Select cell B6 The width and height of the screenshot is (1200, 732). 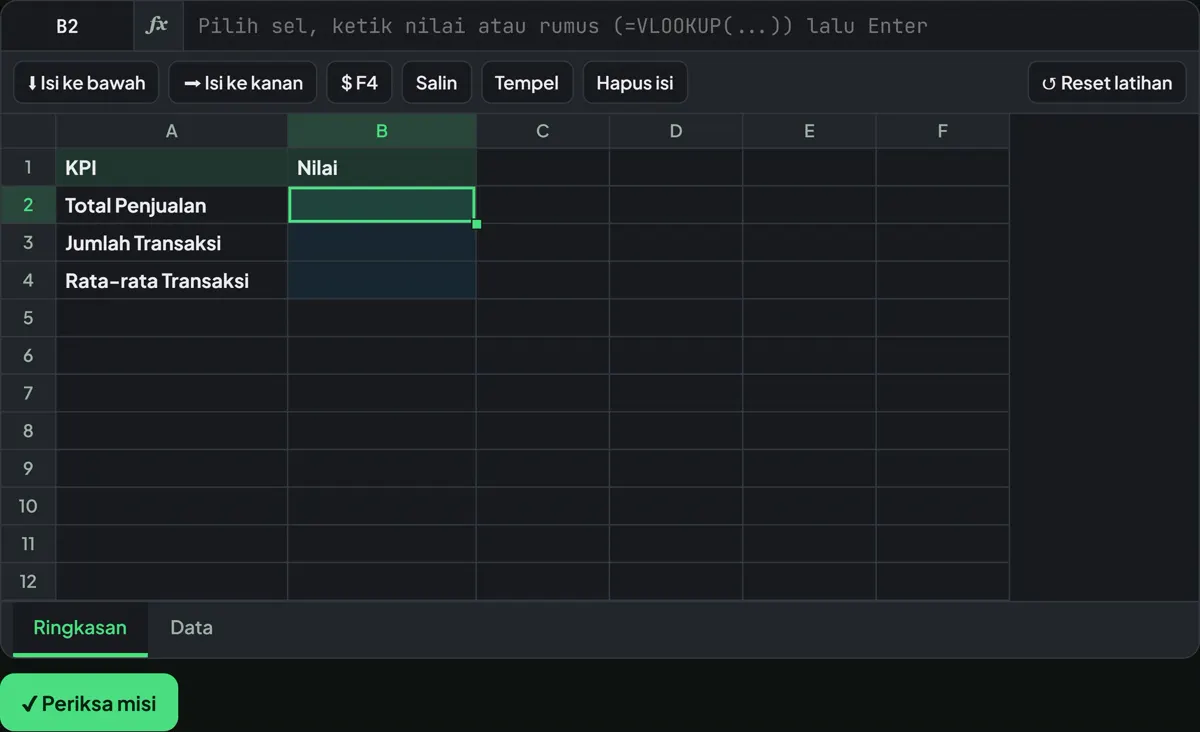pyautogui.click(x=382, y=356)
